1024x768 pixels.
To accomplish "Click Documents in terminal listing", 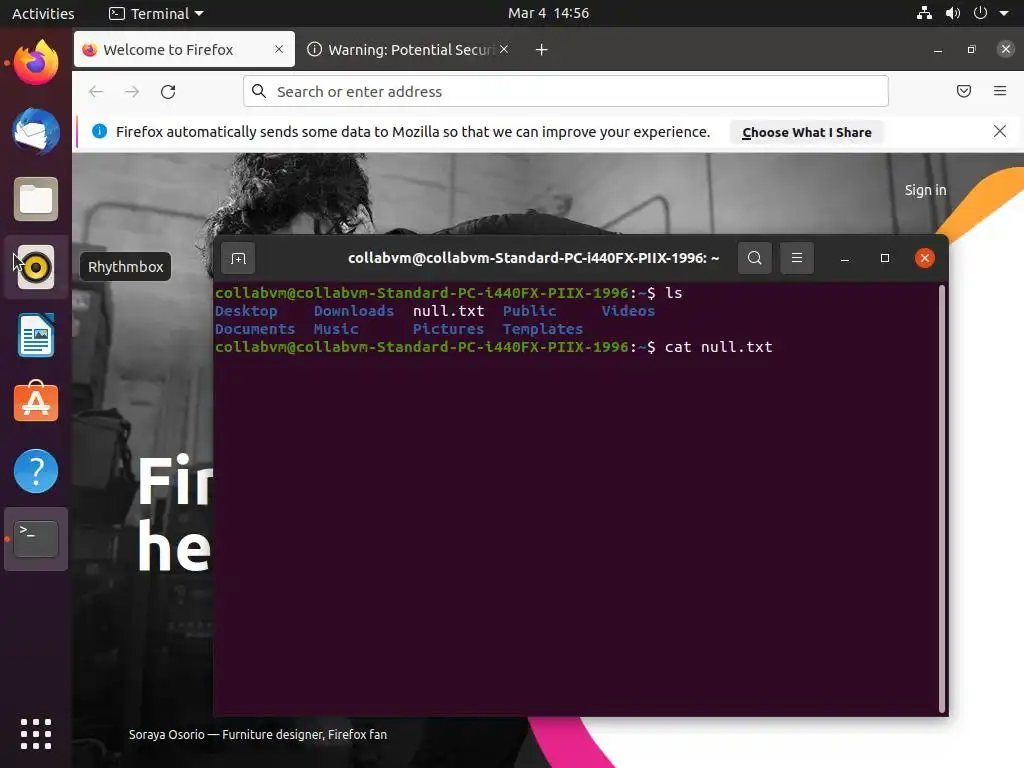I will [x=255, y=329].
